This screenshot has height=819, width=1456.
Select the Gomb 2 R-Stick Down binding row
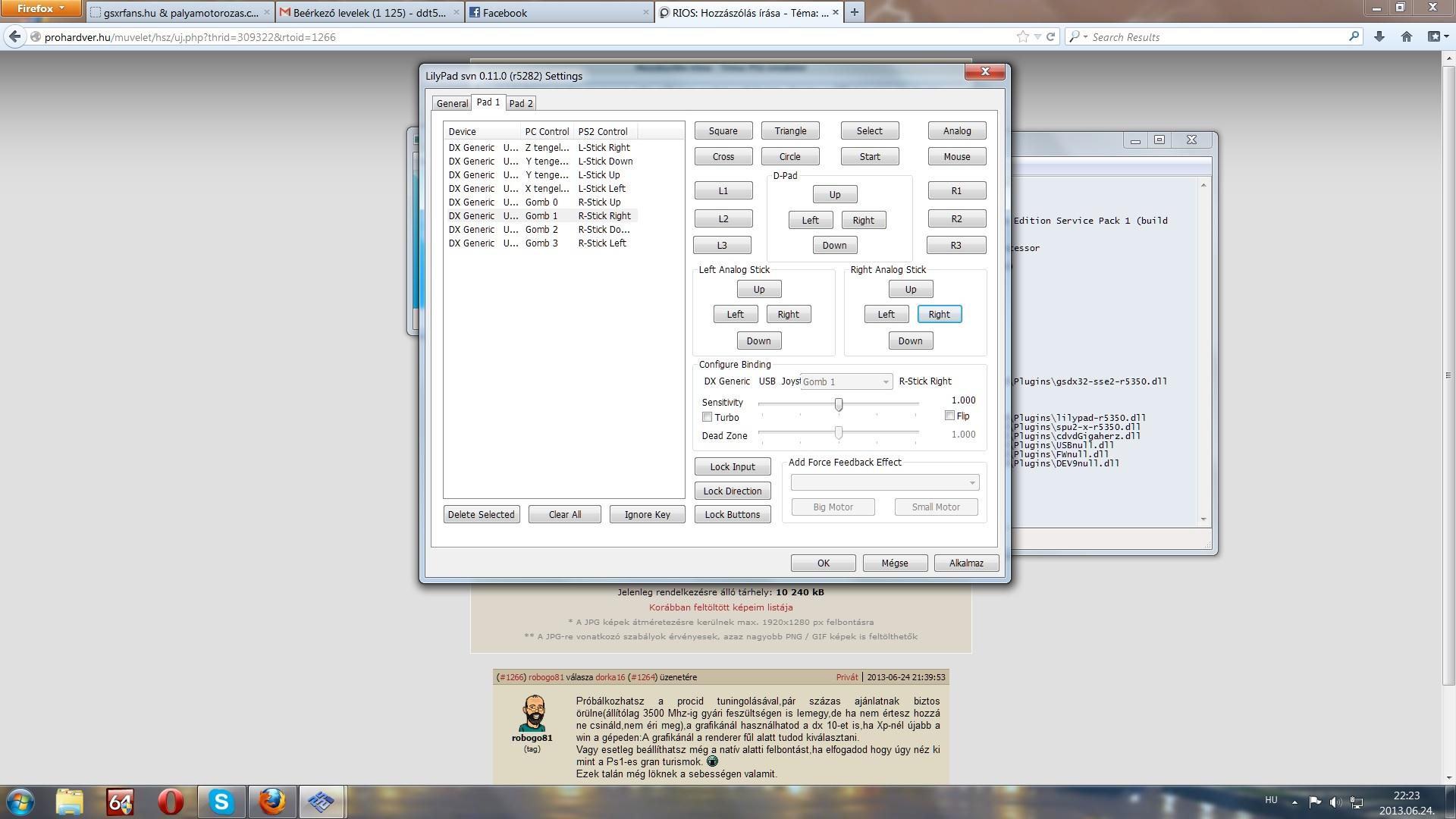pos(540,229)
